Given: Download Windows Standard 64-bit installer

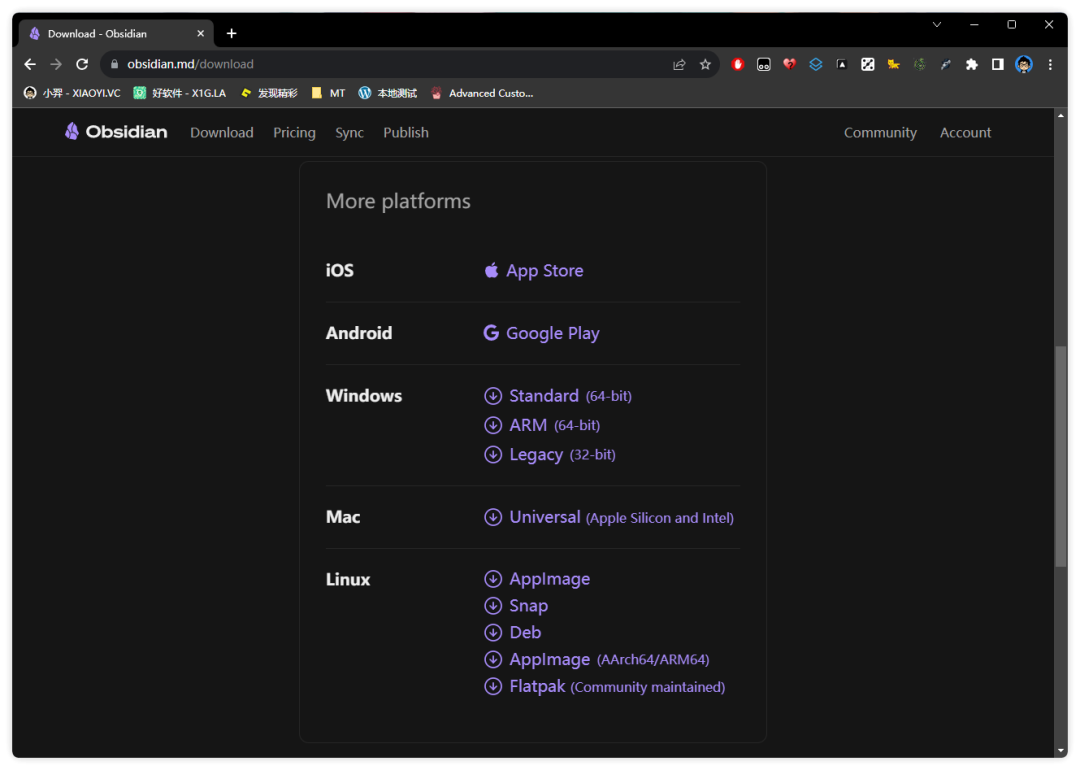Looking at the screenshot, I should pos(544,396).
